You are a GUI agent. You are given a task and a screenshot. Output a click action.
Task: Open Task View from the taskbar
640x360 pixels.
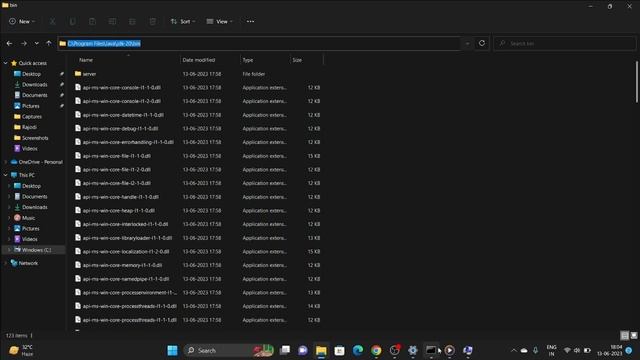[x=285, y=350]
